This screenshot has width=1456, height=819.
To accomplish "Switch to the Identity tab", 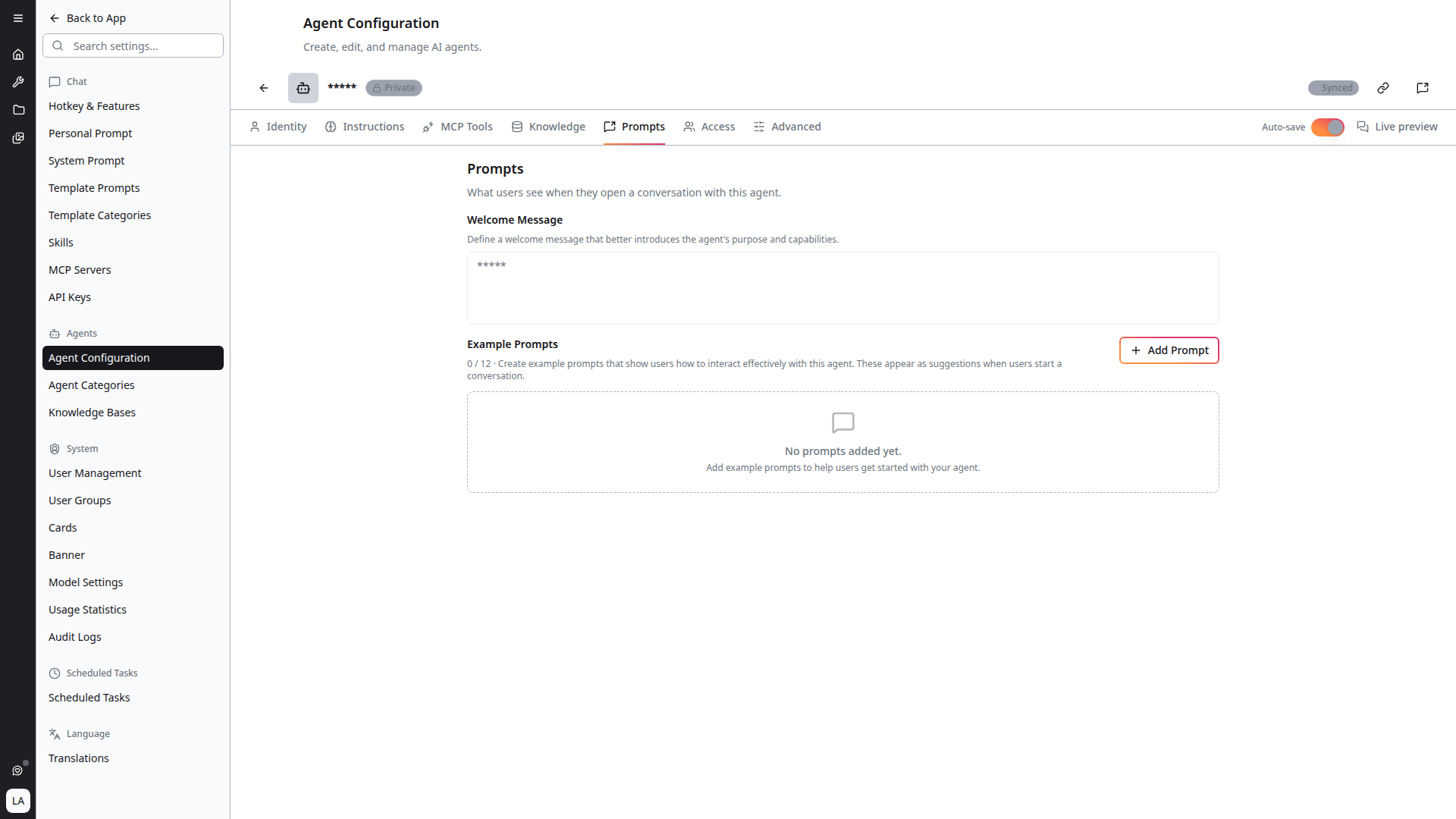I will pyautogui.click(x=278, y=127).
